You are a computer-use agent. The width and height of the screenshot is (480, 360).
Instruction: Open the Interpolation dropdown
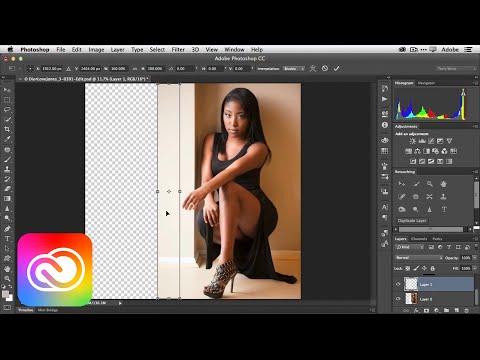coord(294,68)
